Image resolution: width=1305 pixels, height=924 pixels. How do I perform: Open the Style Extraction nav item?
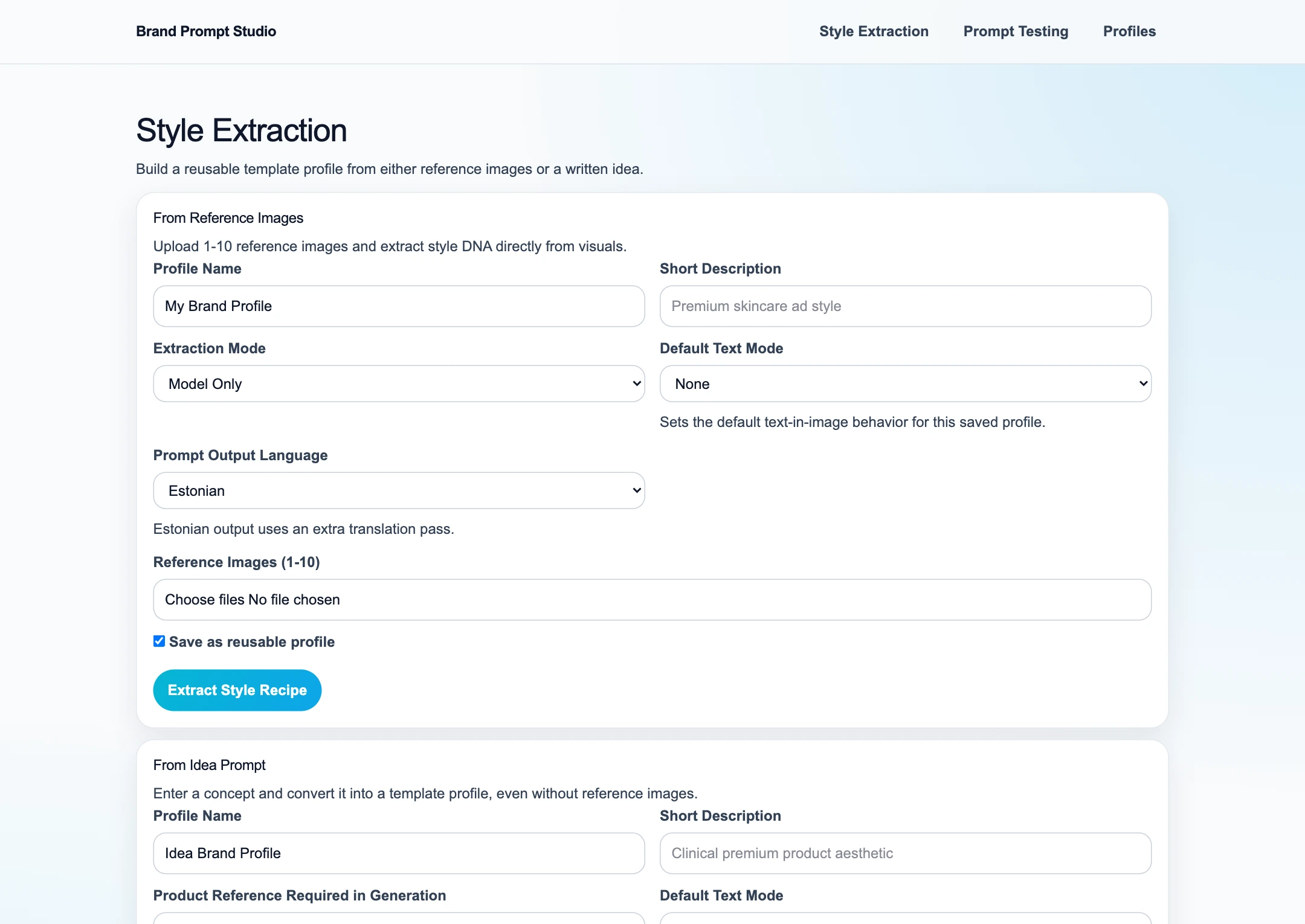click(874, 31)
